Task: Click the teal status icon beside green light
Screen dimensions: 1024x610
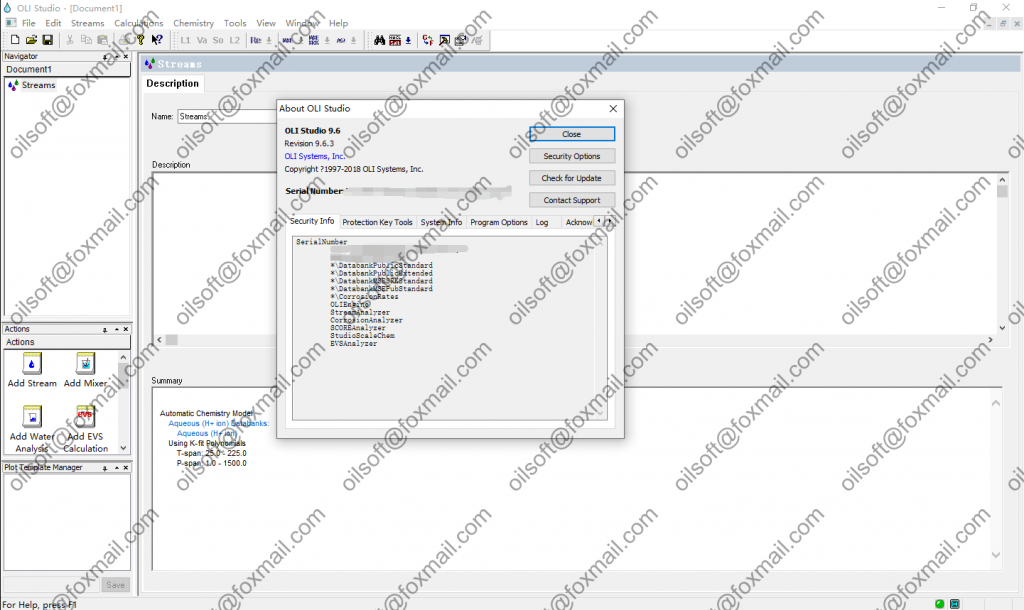Action: (x=955, y=603)
